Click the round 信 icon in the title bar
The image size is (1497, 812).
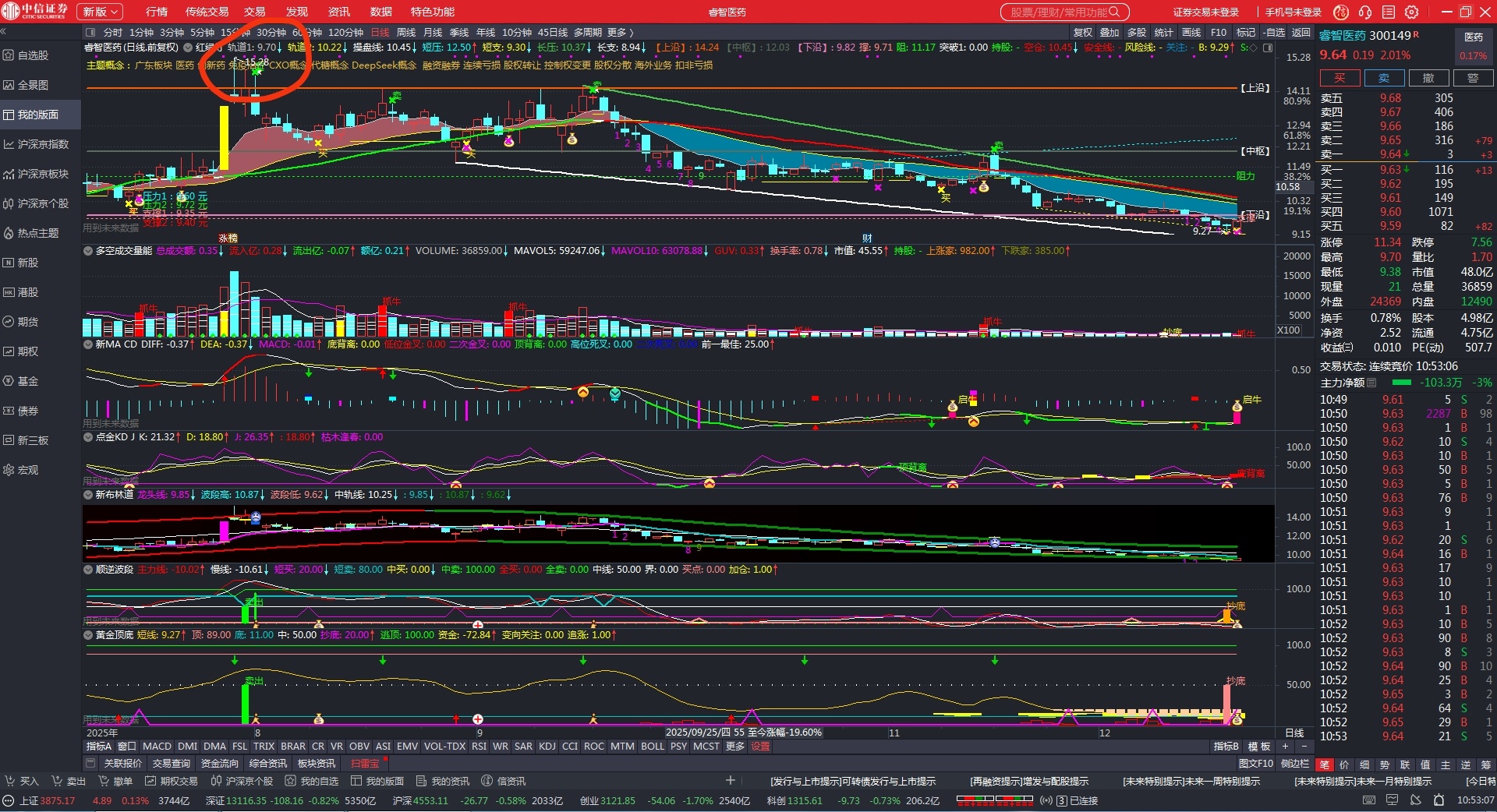click(x=1341, y=12)
